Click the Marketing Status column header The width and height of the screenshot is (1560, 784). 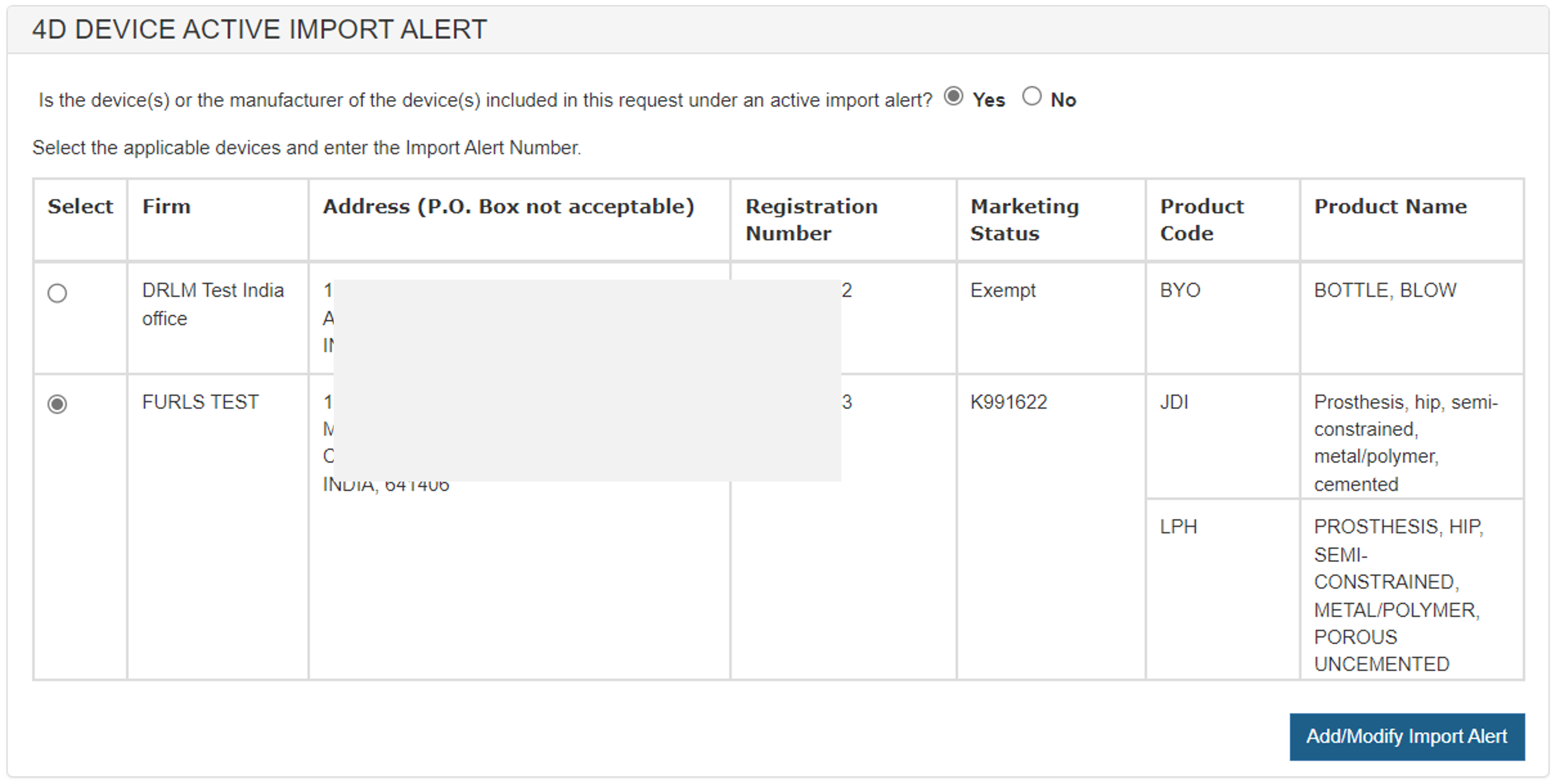(1024, 219)
